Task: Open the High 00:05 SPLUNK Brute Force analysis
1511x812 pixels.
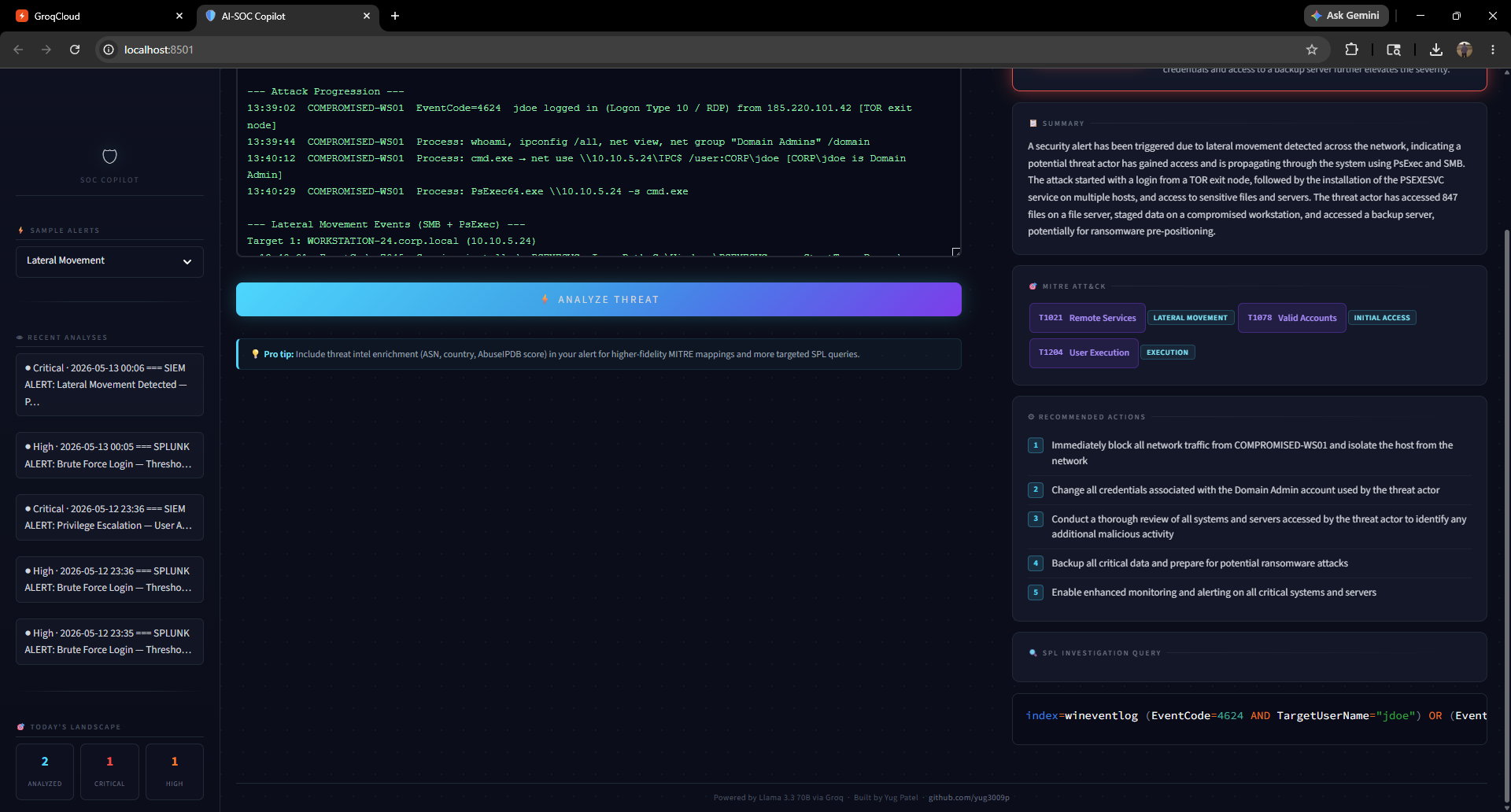Action: coord(109,456)
